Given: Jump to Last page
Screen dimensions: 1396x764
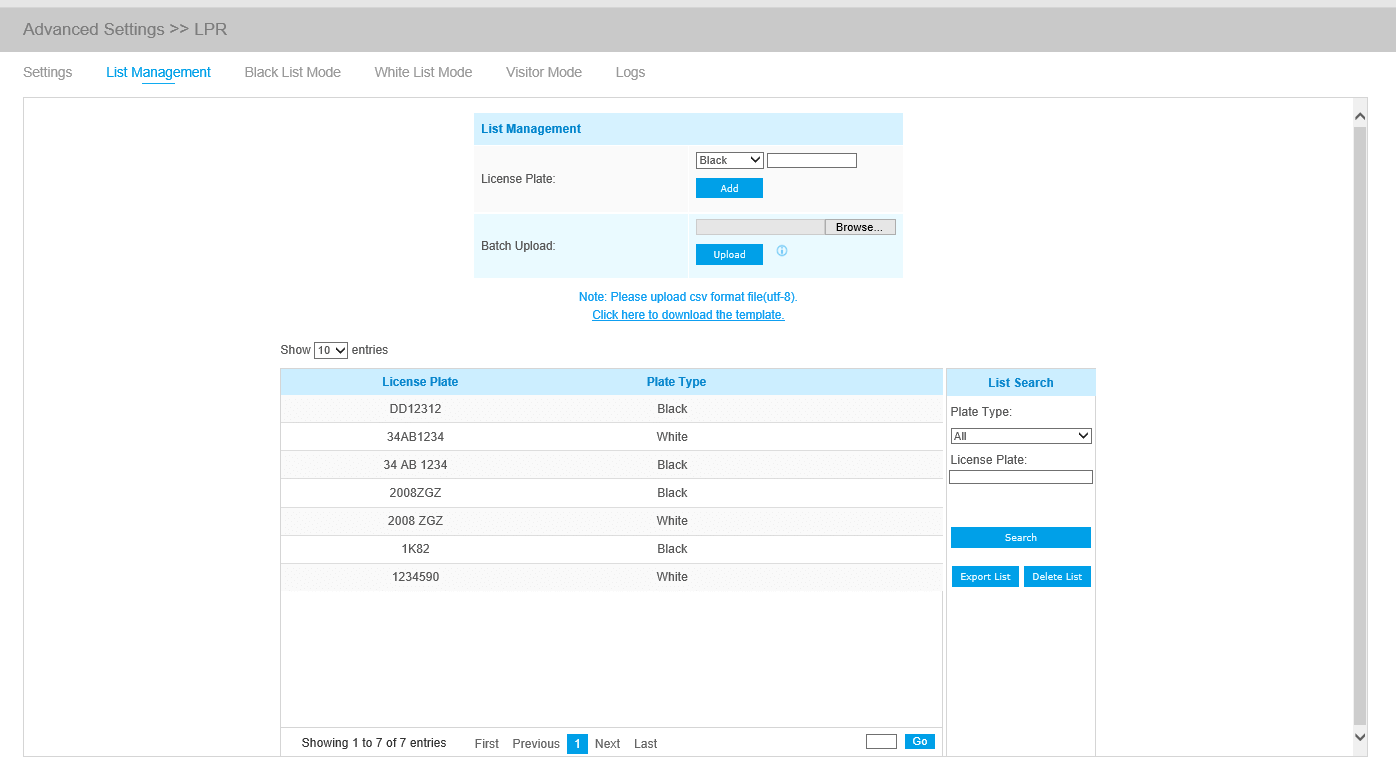Looking at the screenshot, I should point(646,743).
